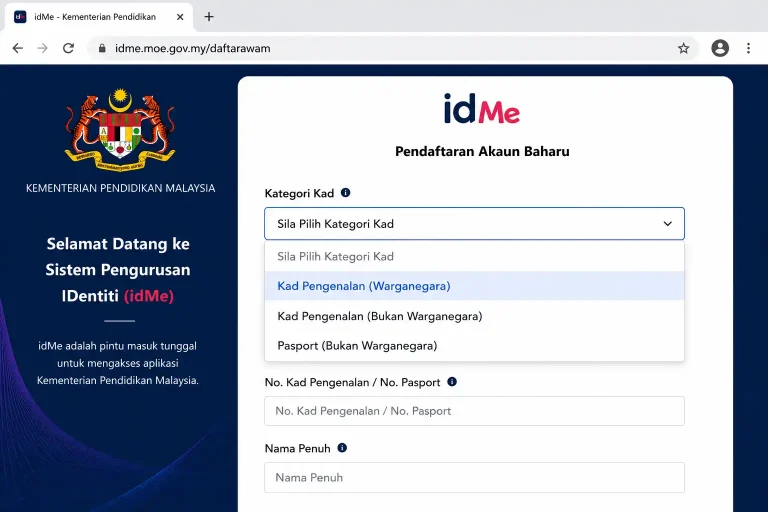The height and width of the screenshot is (512, 768).
Task: Focus the Nama Penuh input field
Action: tap(474, 477)
